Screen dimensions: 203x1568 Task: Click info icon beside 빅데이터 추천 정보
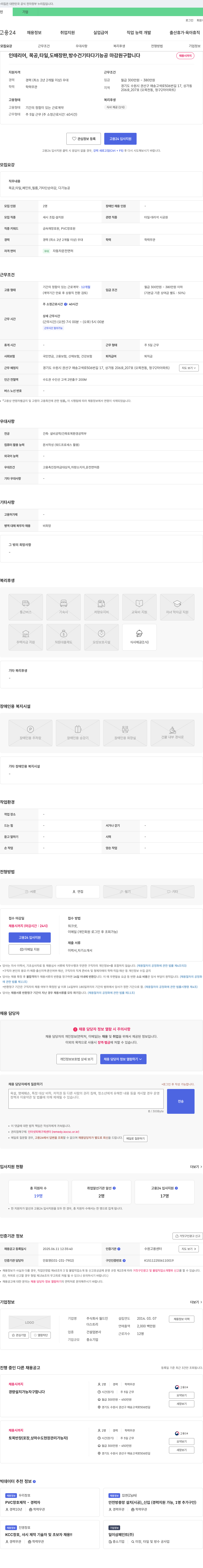click(34, 1482)
